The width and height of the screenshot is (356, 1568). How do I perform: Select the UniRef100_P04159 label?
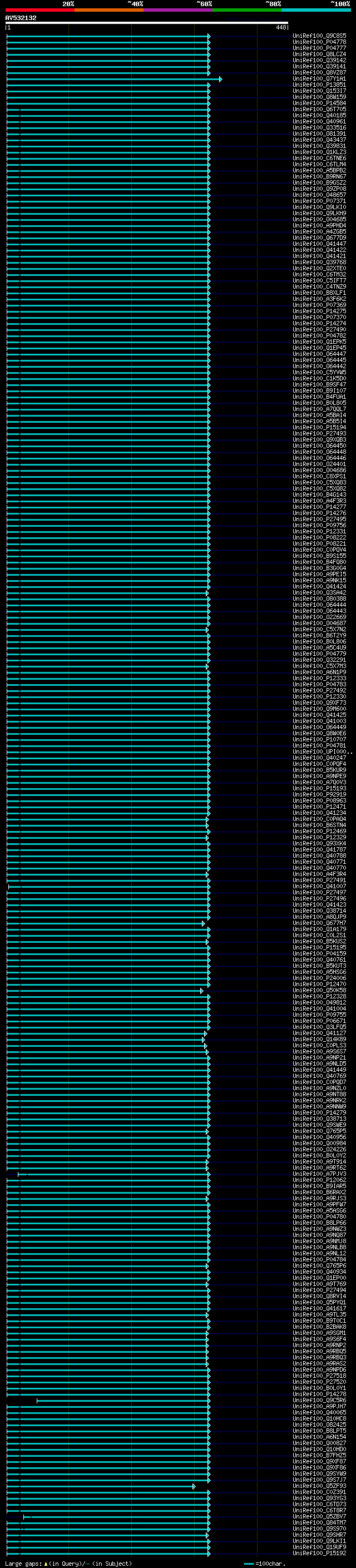[319, 953]
